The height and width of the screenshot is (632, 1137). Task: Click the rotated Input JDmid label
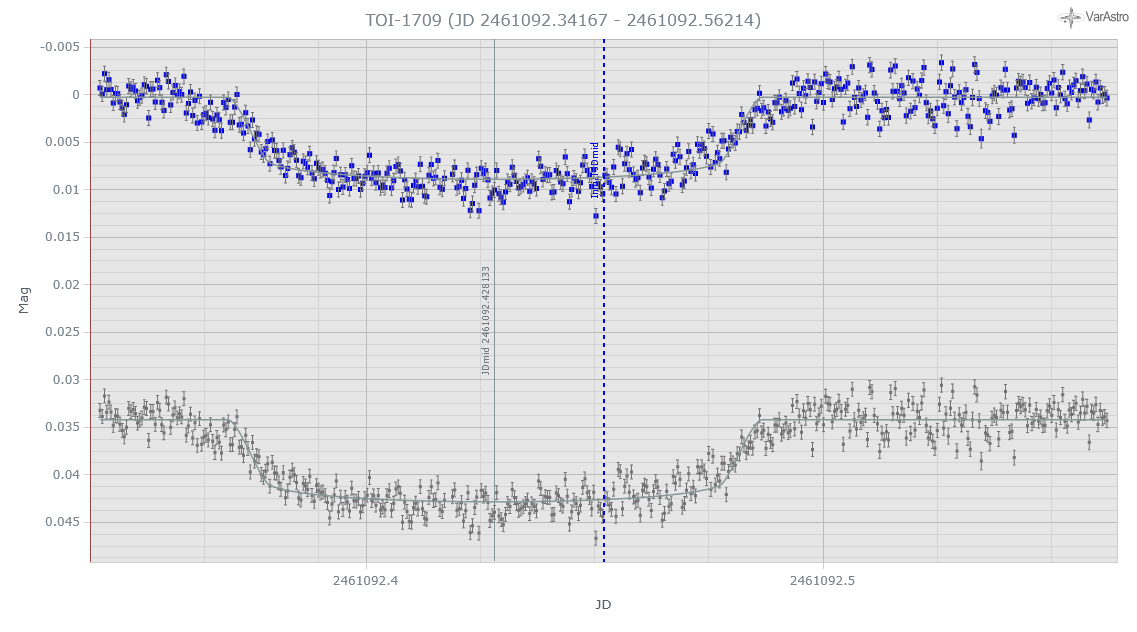click(x=595, y=170)
